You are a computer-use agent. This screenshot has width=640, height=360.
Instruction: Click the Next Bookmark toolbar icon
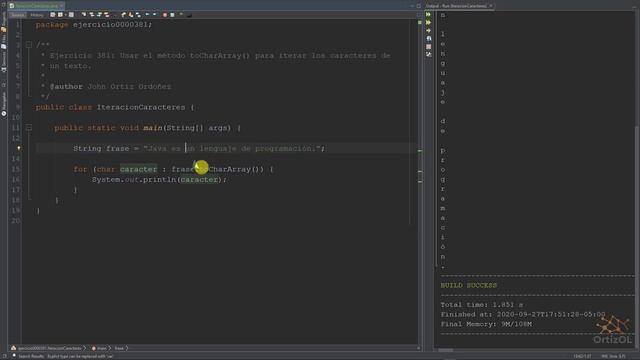[x=131, y=15]
